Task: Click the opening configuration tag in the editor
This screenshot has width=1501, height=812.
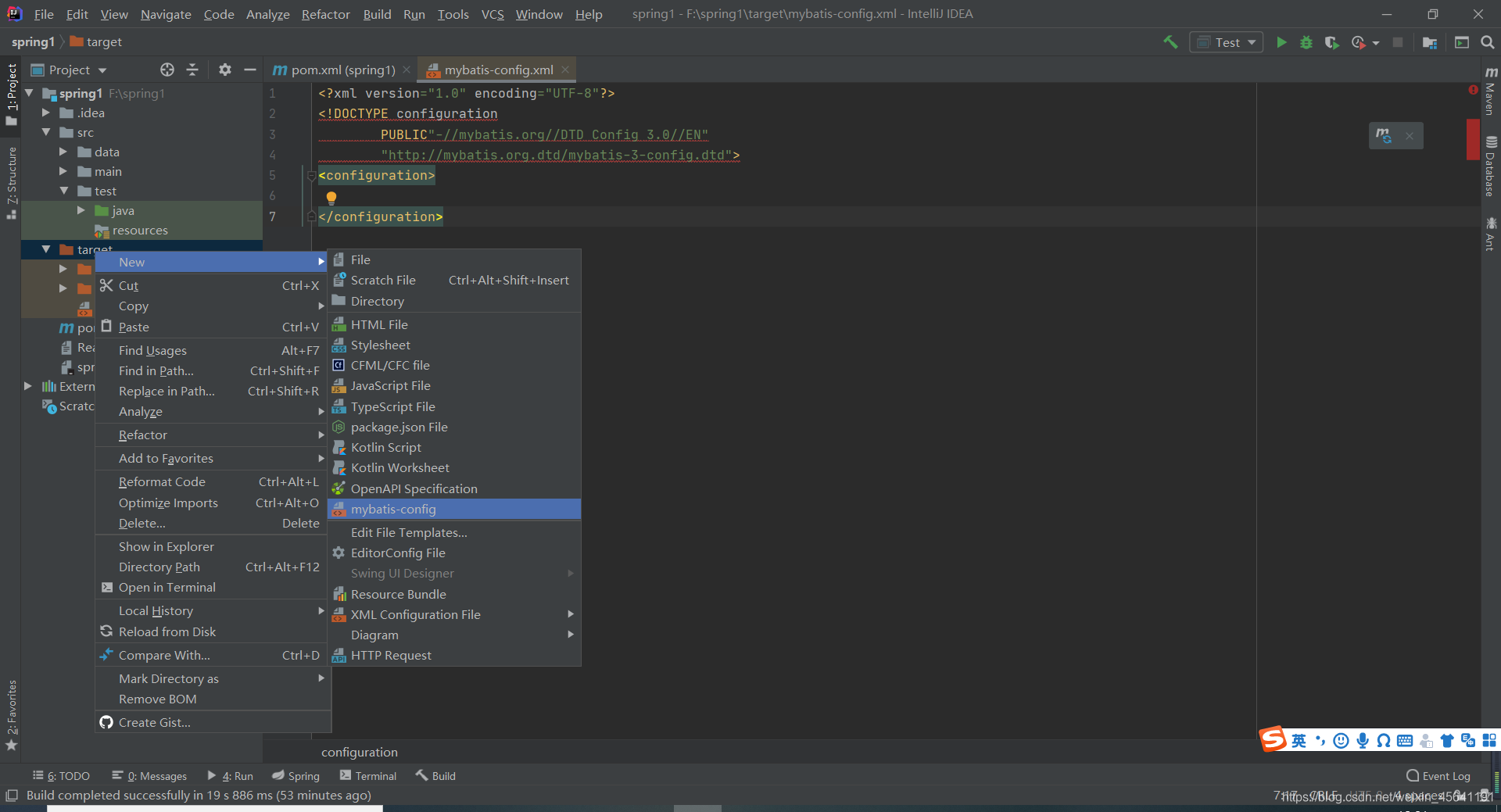Action: coord(376,175)
